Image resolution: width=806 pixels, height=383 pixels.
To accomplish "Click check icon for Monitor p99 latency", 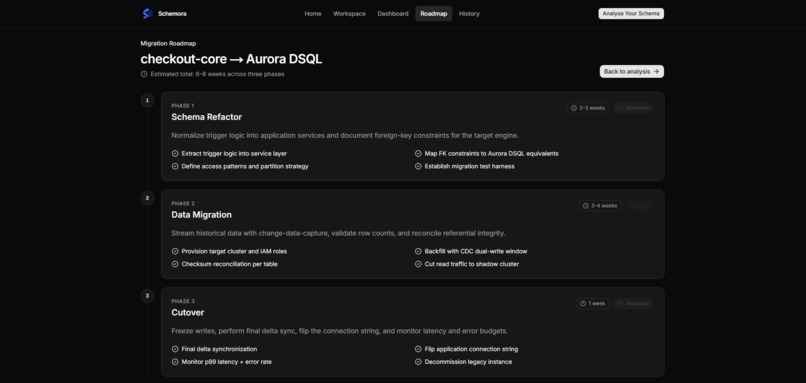I will click(175, 362).
